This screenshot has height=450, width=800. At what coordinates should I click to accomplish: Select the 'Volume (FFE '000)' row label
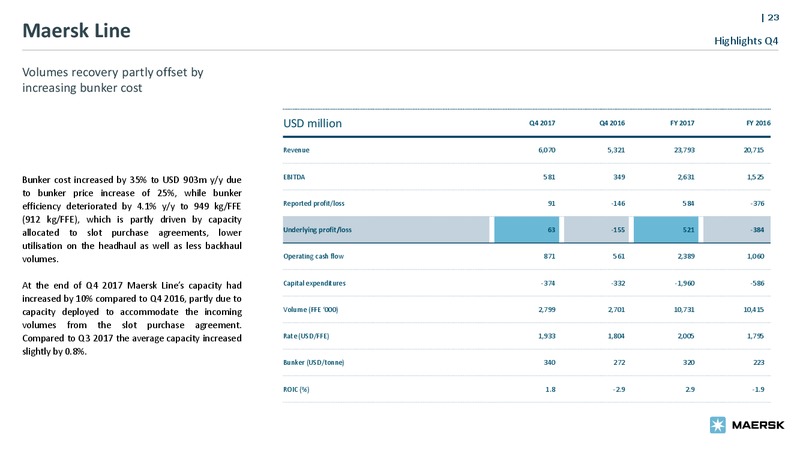(311, 310)
